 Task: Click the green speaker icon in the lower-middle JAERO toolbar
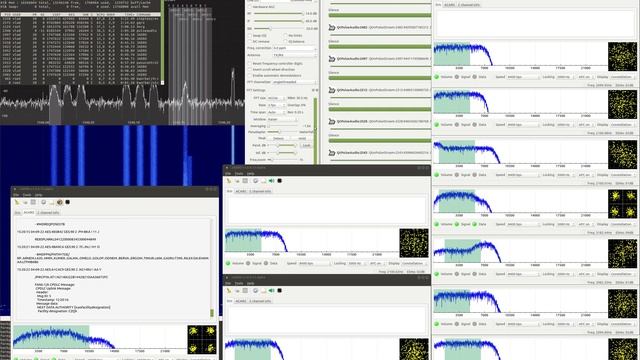point(271,291)
